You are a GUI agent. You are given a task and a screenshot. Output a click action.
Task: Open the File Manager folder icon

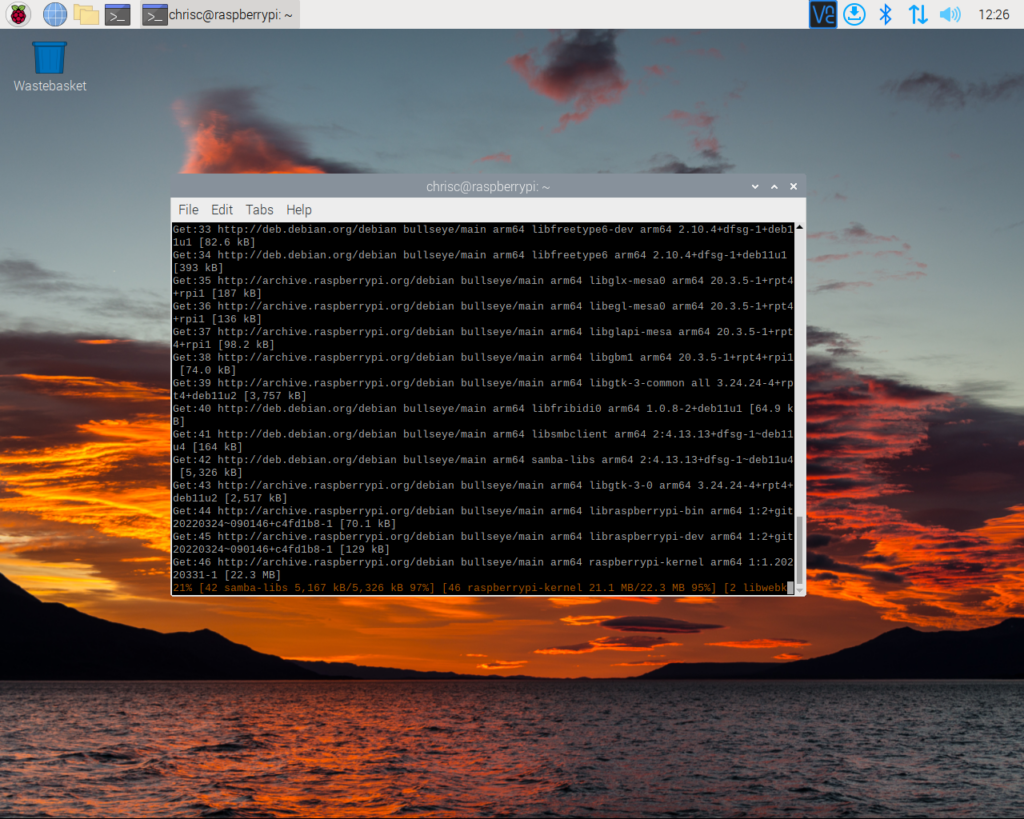click(86, 14)
